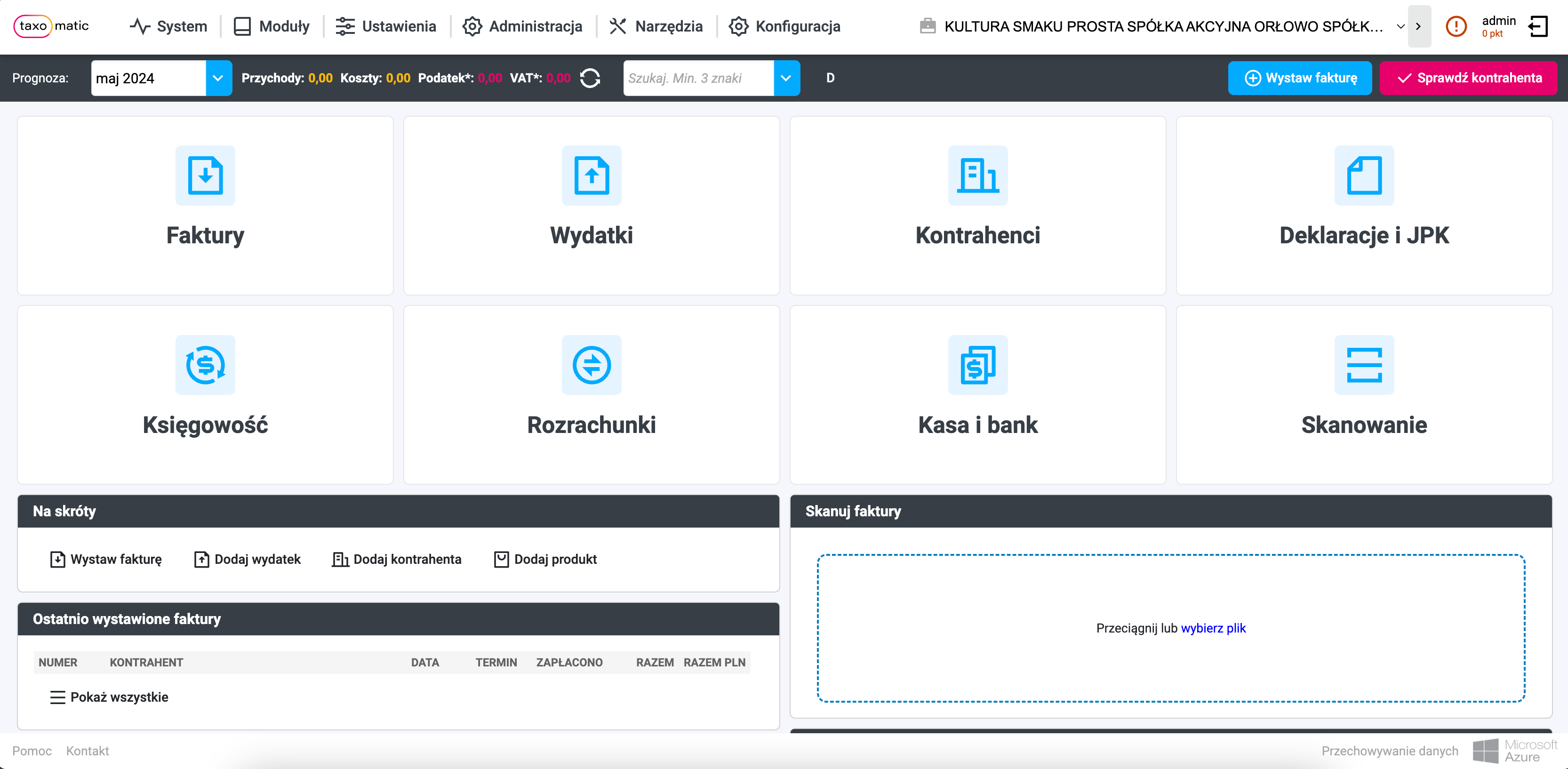Click the Przychody forecast value
The height and width of the screenshot is (769, 1568).
[x=320, y=78]
